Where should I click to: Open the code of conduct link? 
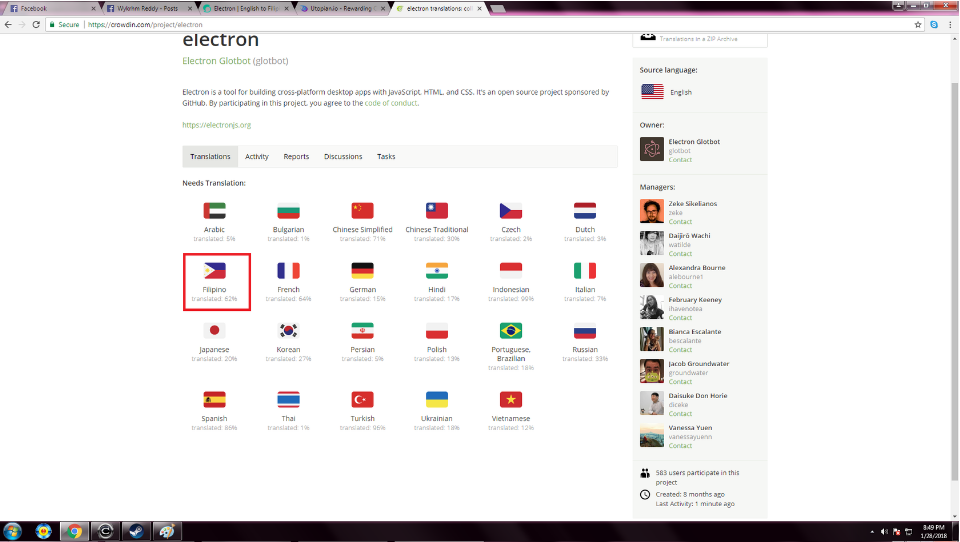391,104
